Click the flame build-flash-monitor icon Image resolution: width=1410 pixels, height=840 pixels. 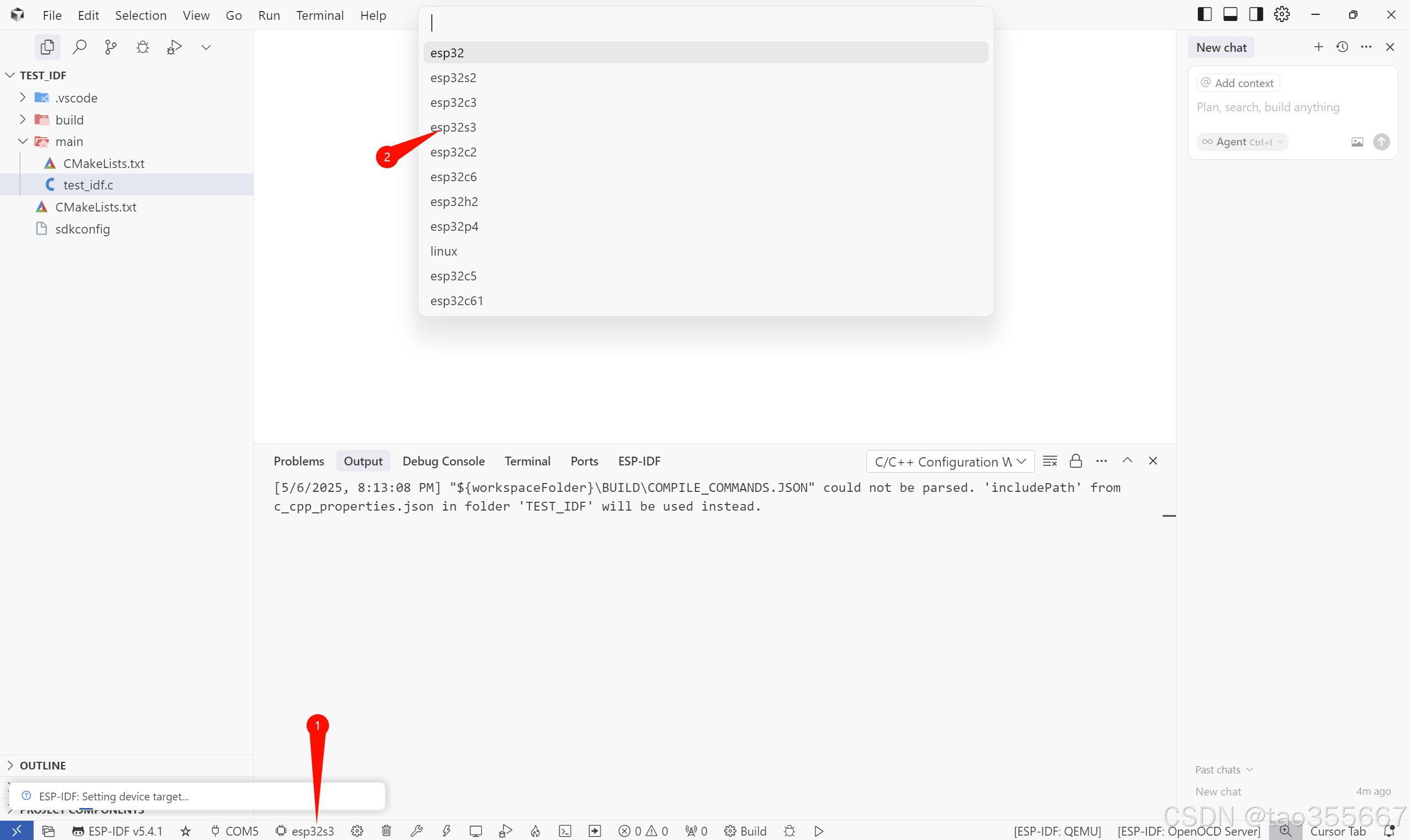535,831
